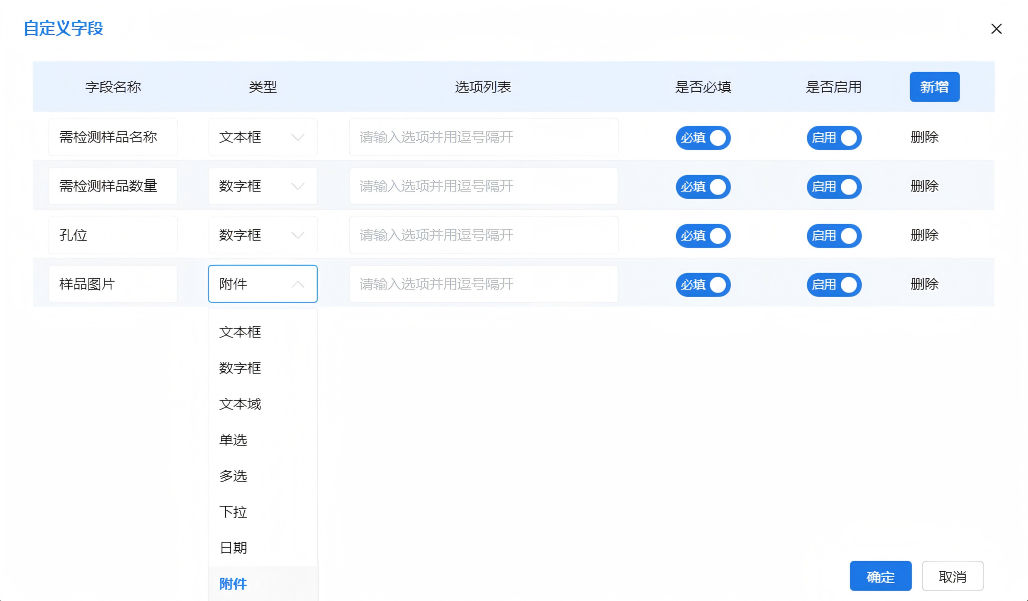
Task: Toggle 启用 switch for 样品图片 row
Action: 834,285
